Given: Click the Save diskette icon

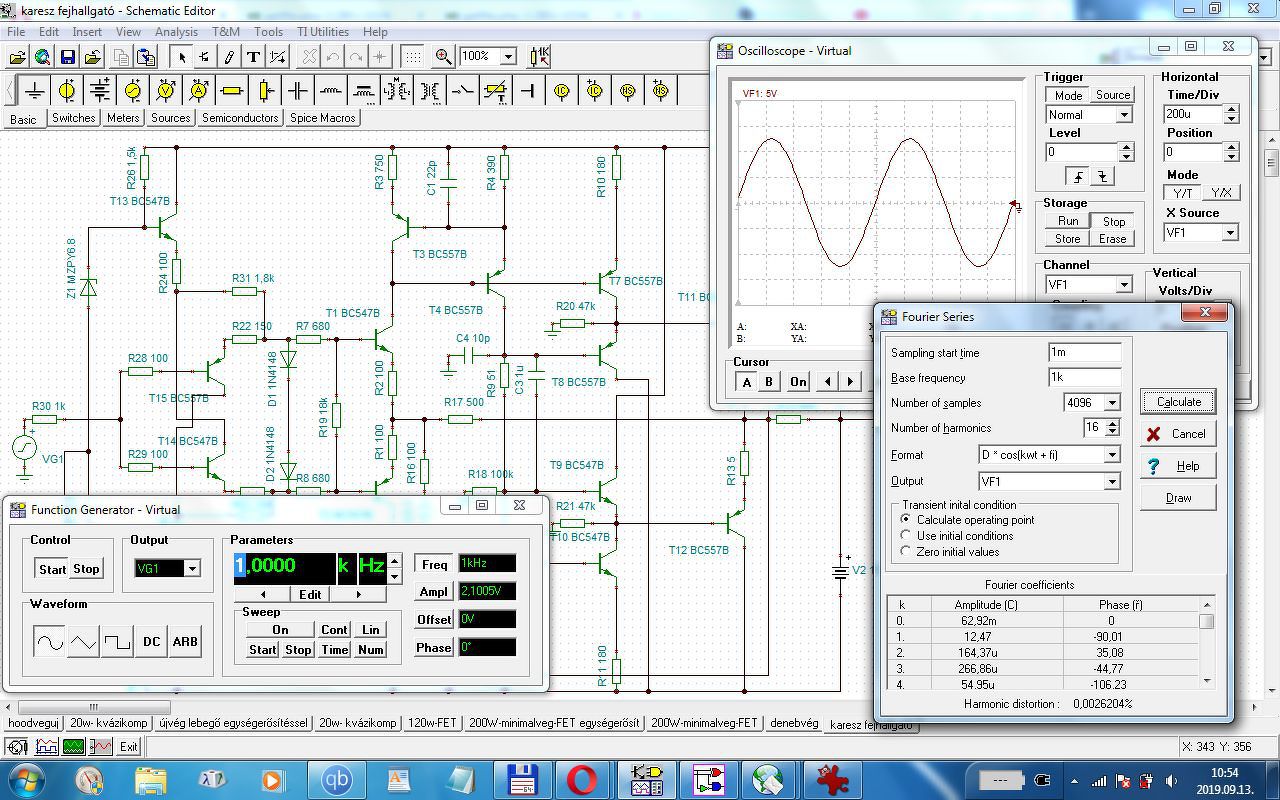Looking at the screenshot, I should 68,57.
